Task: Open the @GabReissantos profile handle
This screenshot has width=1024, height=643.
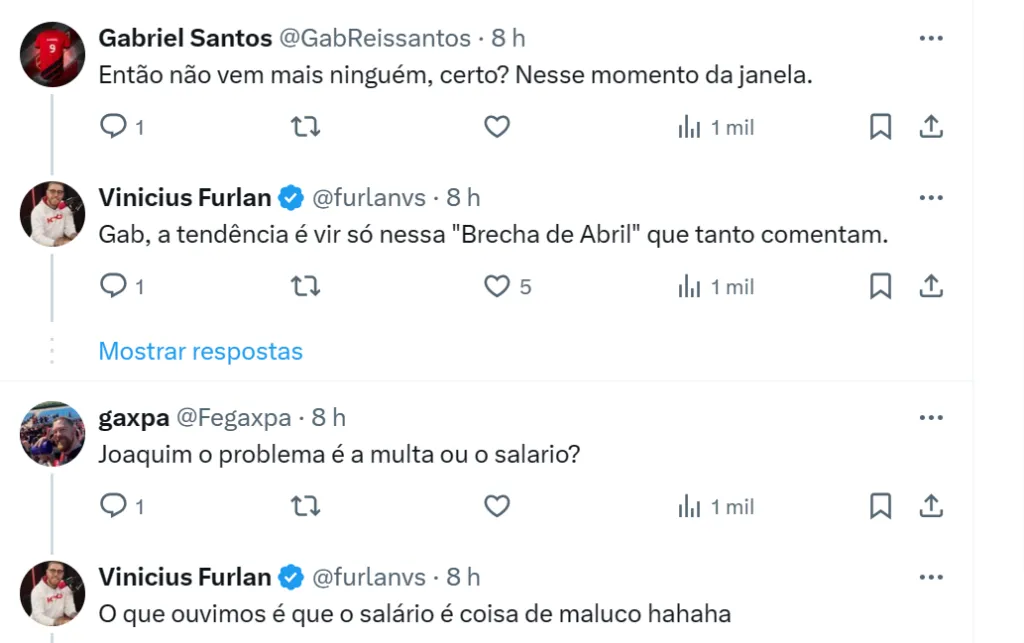Action: click(x=374, y=38)
